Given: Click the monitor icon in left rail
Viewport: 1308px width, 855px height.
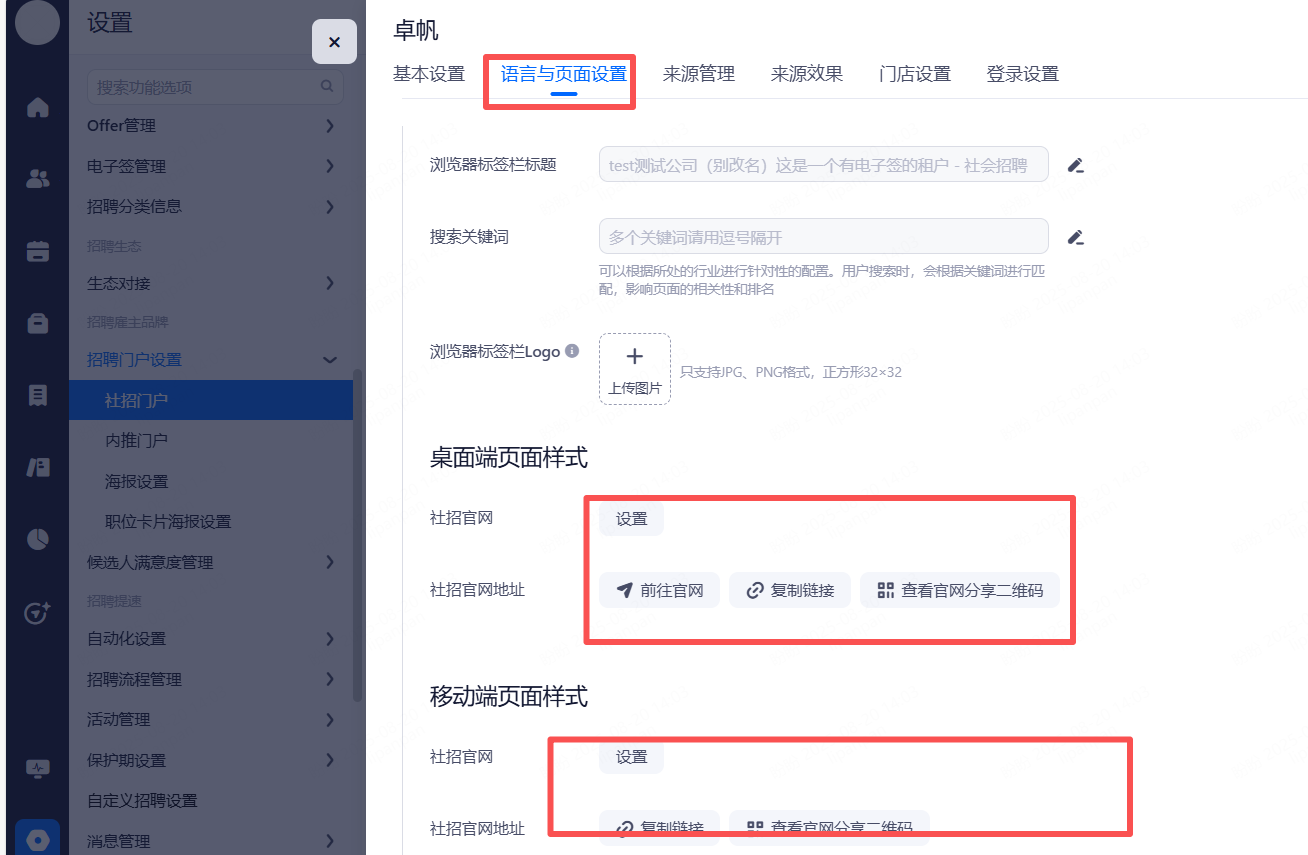Looking at the screenshot, I should pos(38,768).
